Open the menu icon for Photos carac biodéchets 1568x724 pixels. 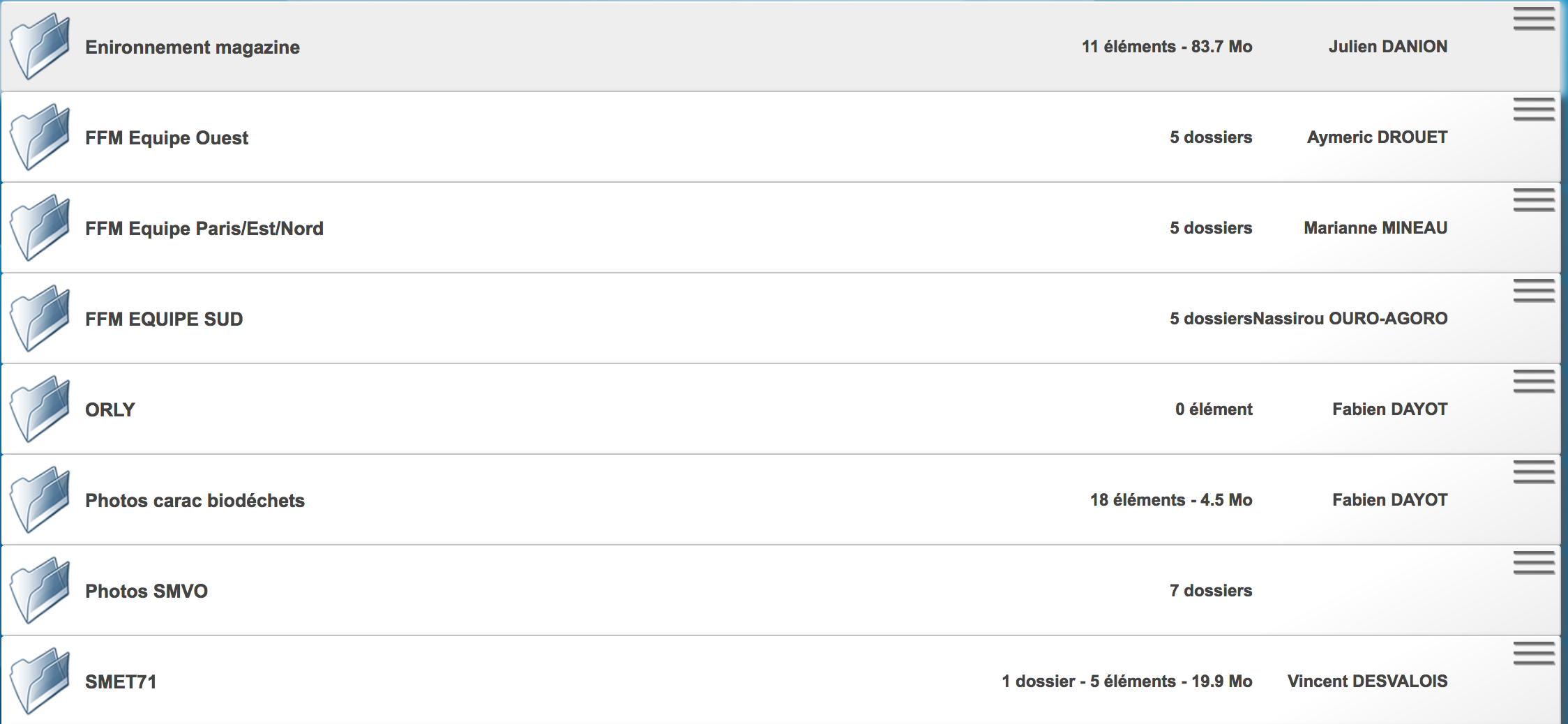pyautogui.click(x=1533, y=472)
